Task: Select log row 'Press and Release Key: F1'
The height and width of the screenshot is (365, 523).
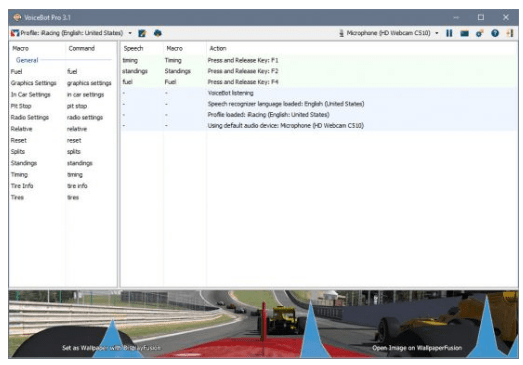Action: [319, 60]
